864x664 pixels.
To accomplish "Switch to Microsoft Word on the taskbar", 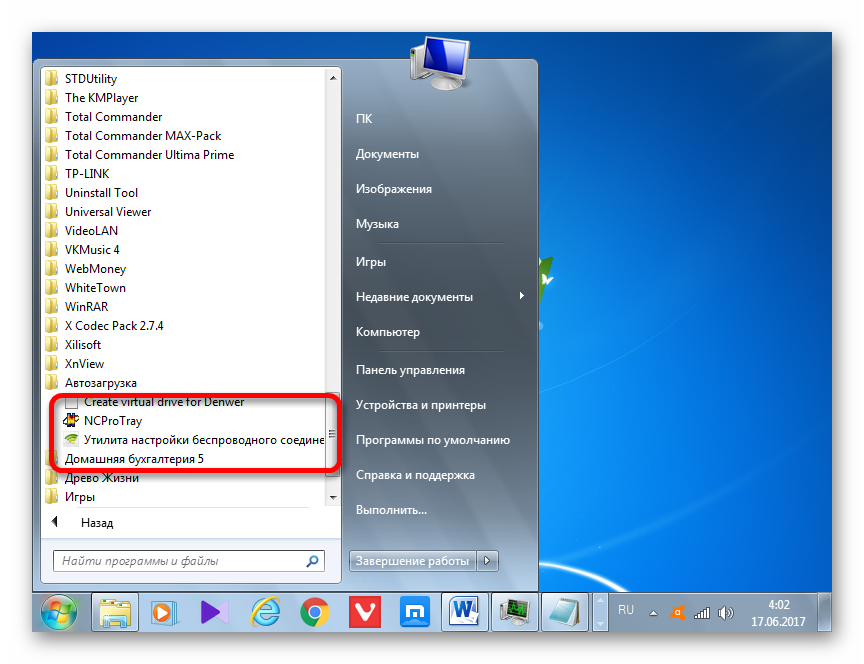I will pos(465,612).
